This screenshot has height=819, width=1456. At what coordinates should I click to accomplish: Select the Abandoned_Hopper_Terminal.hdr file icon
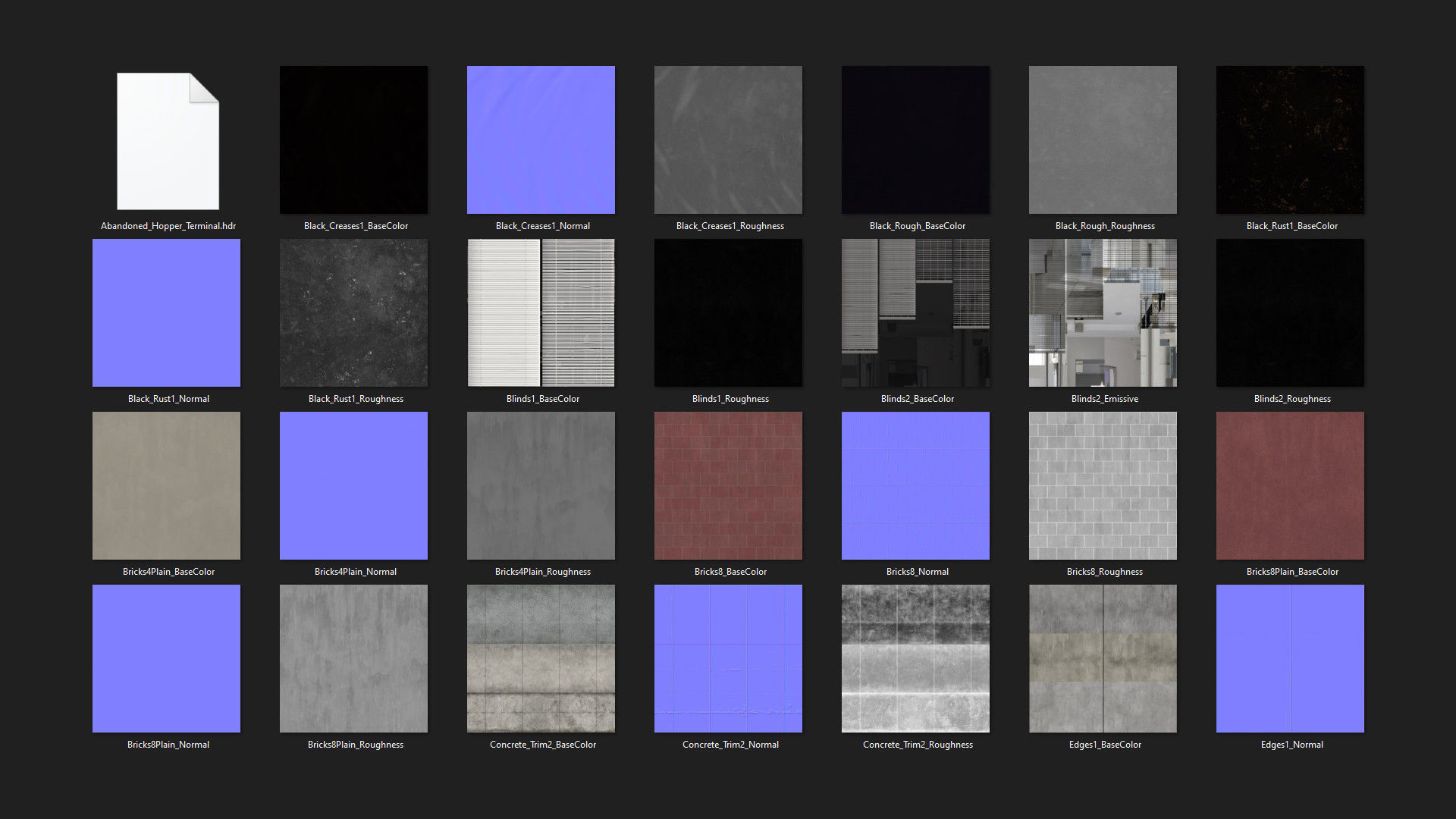point(168,141)
